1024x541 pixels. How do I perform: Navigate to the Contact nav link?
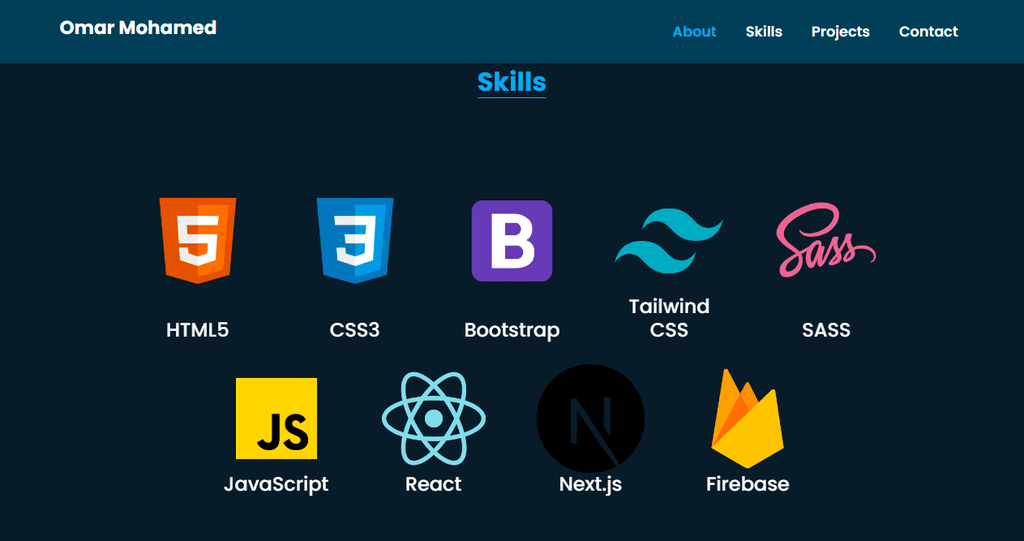coord(929,31)
